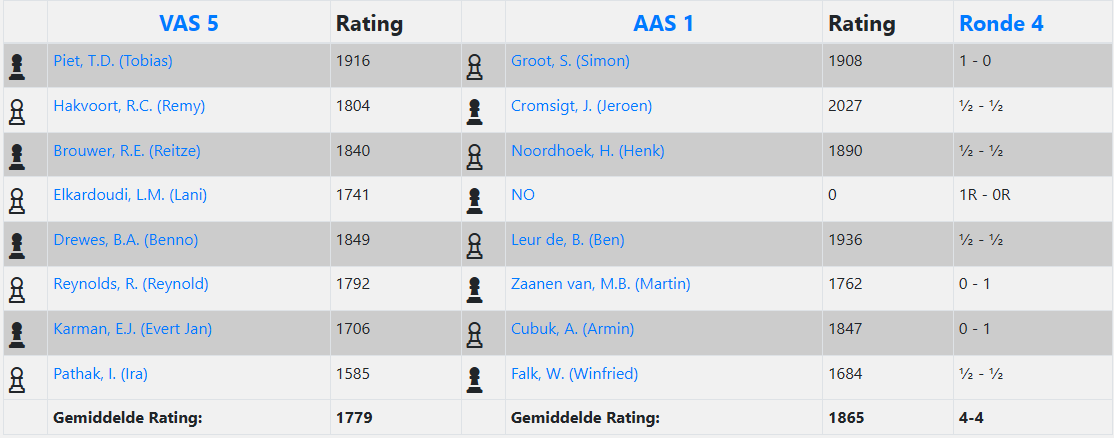
Task: Click black pawn icon beside NO opponent
Action: coord(474,201)
